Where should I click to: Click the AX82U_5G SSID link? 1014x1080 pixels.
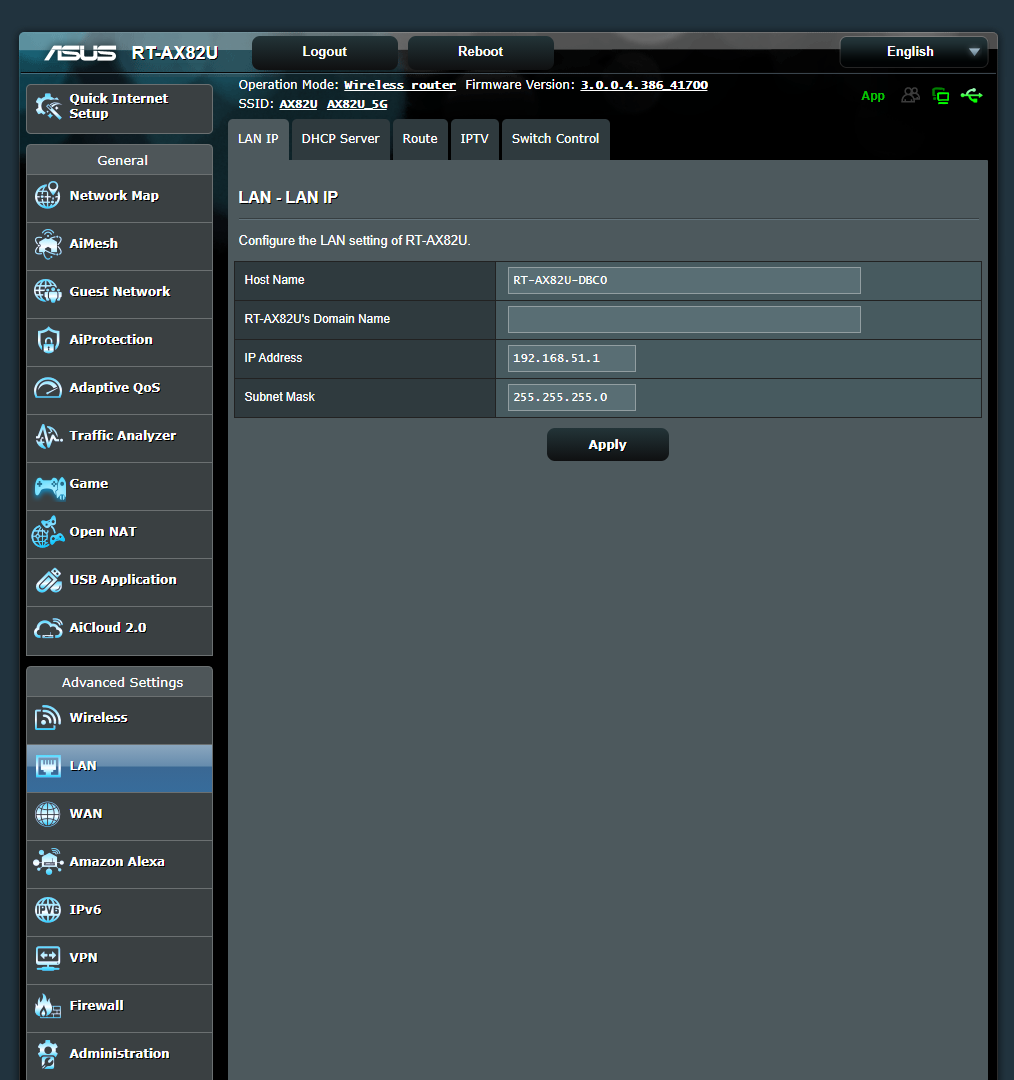pyautogui.click(x=357, y=105)
